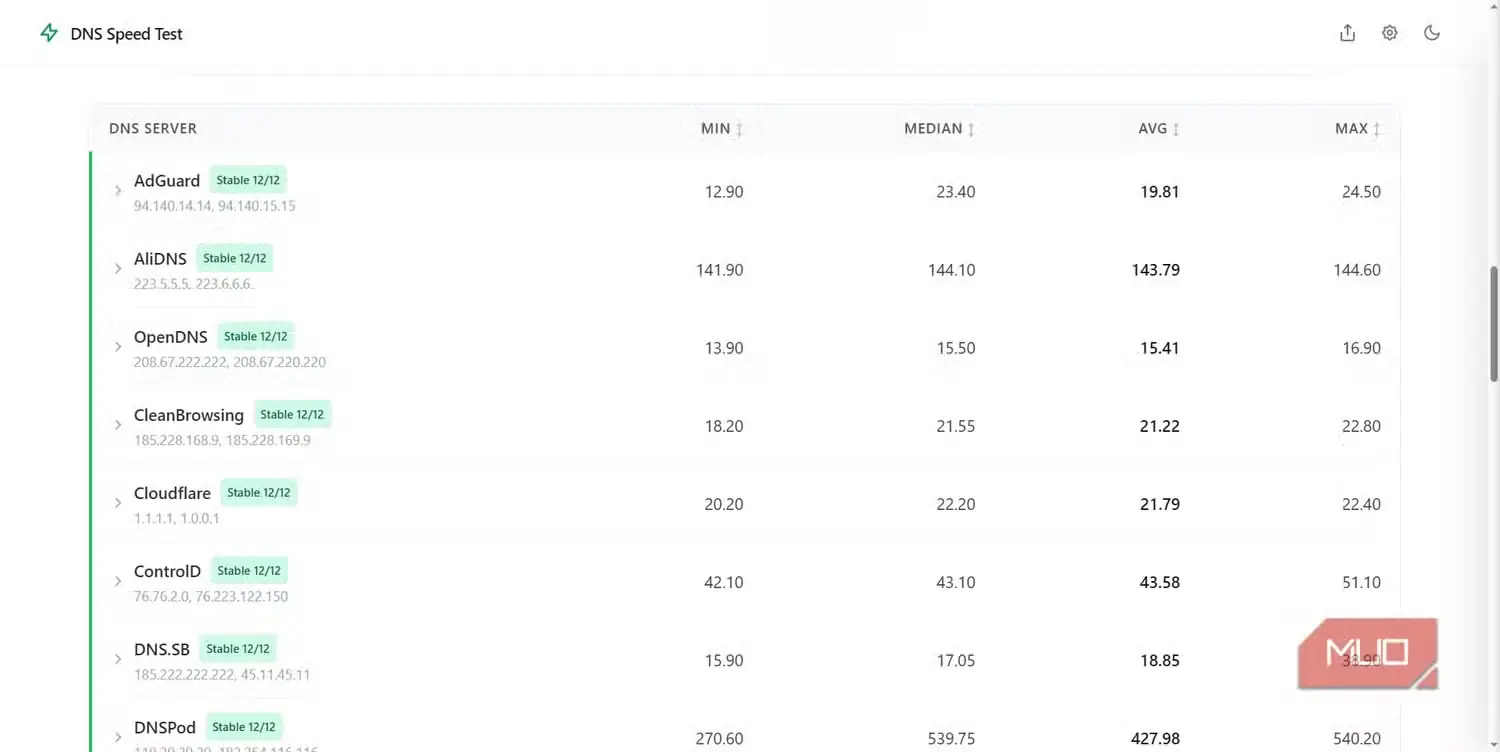Click the Stable 12/12 badge for DNS.SB

click(x=238, y=648)
